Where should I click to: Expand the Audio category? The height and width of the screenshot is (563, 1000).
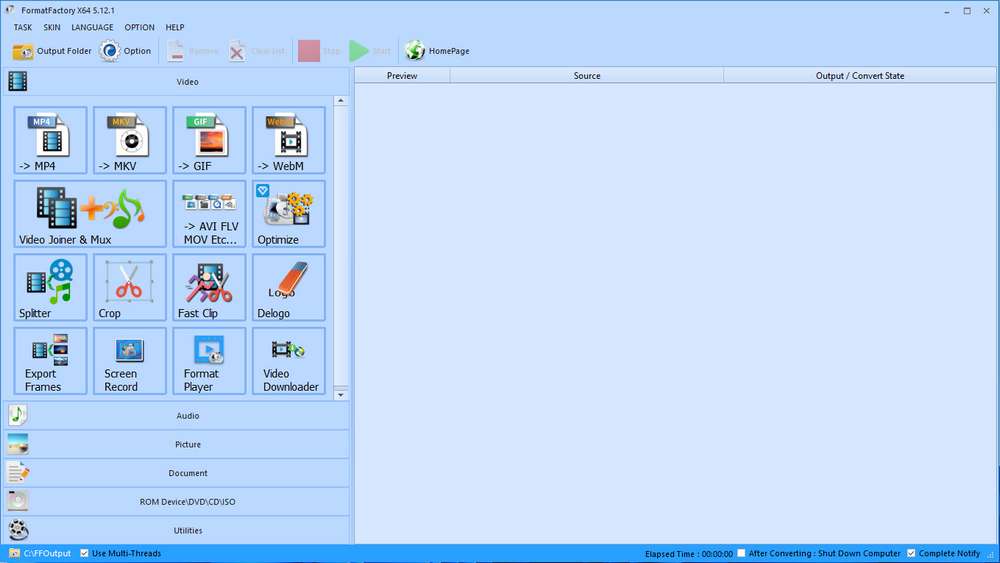coord(177,416)
